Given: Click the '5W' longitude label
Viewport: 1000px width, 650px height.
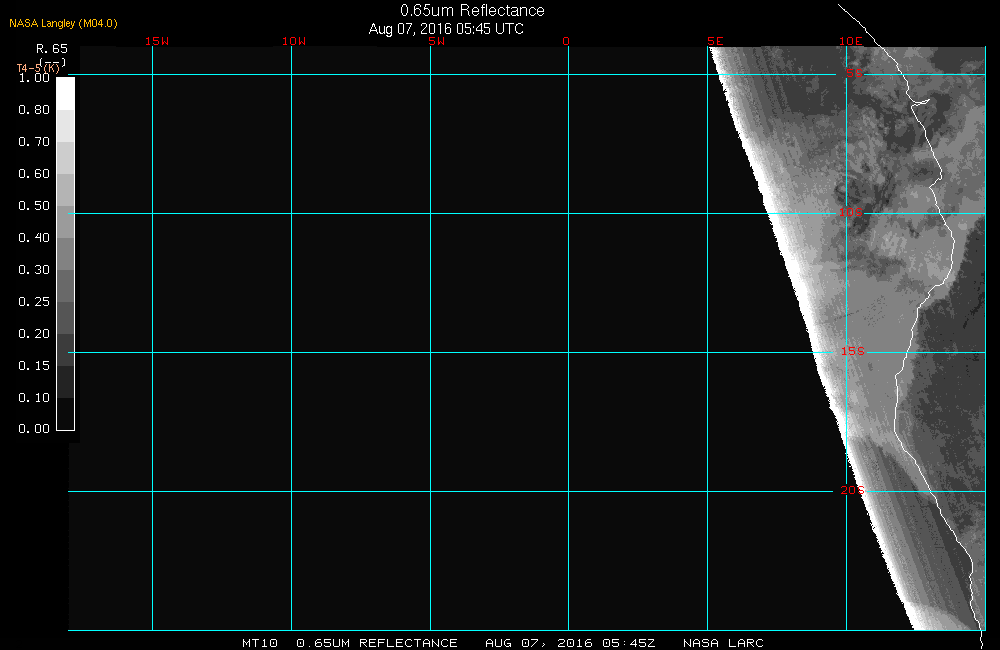Looking at the screenshot, I should 437,41.
